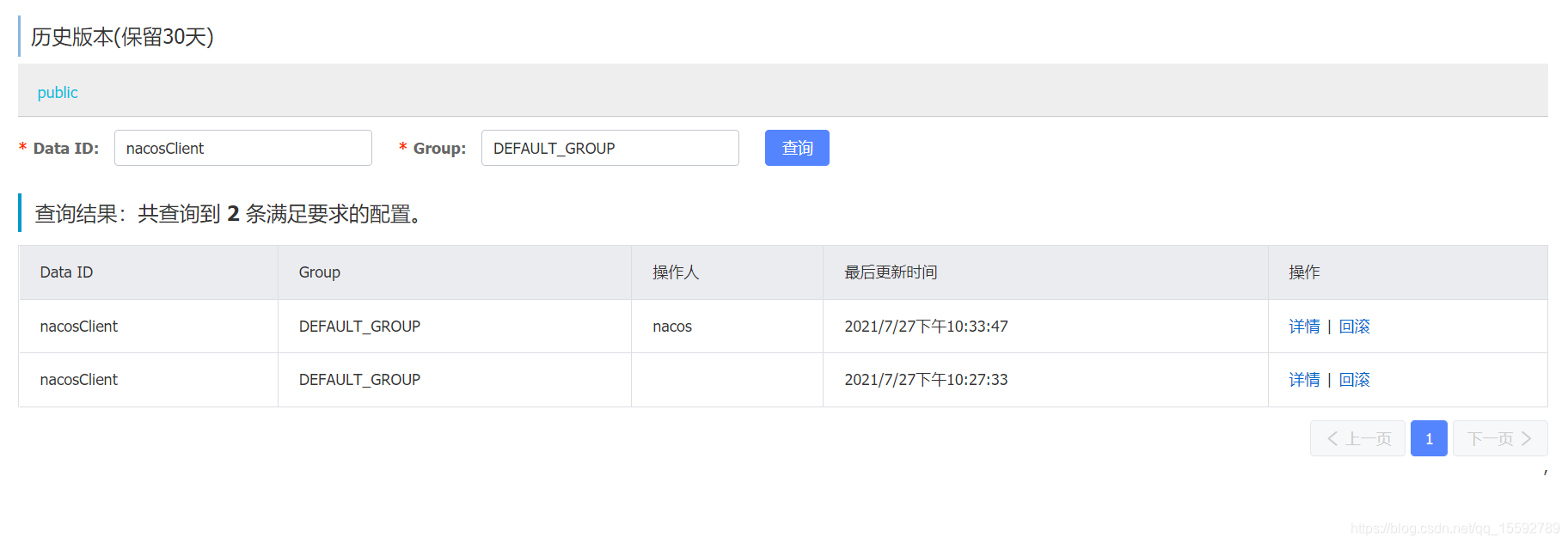Screen dimensions: 1568x544
Task: Click the Data ID column header
Action: [65, 272]
